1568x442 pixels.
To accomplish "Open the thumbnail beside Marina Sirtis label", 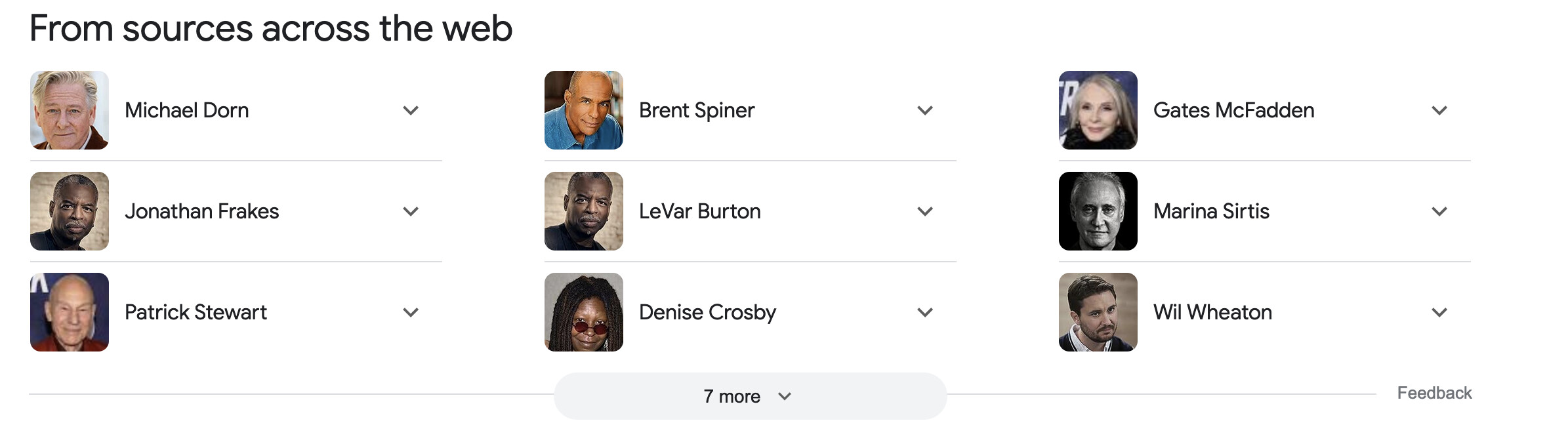I will pos(1098,211).
